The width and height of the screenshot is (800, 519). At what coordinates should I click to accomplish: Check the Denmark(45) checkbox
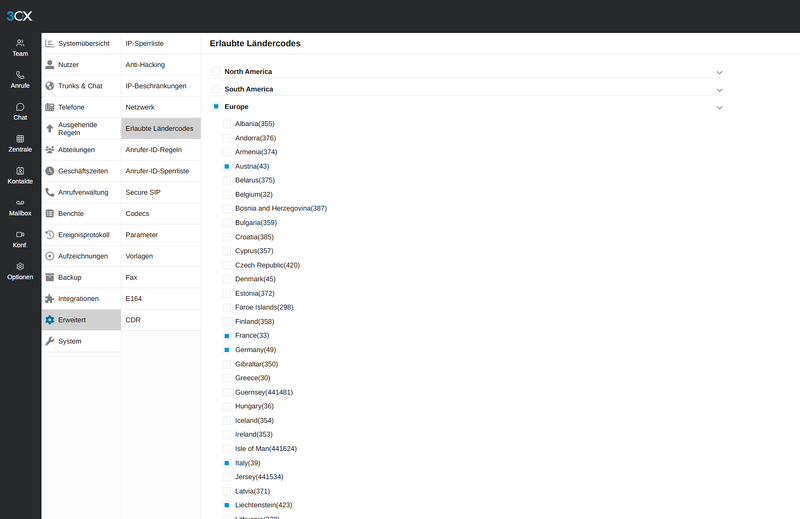pos(227,279)
